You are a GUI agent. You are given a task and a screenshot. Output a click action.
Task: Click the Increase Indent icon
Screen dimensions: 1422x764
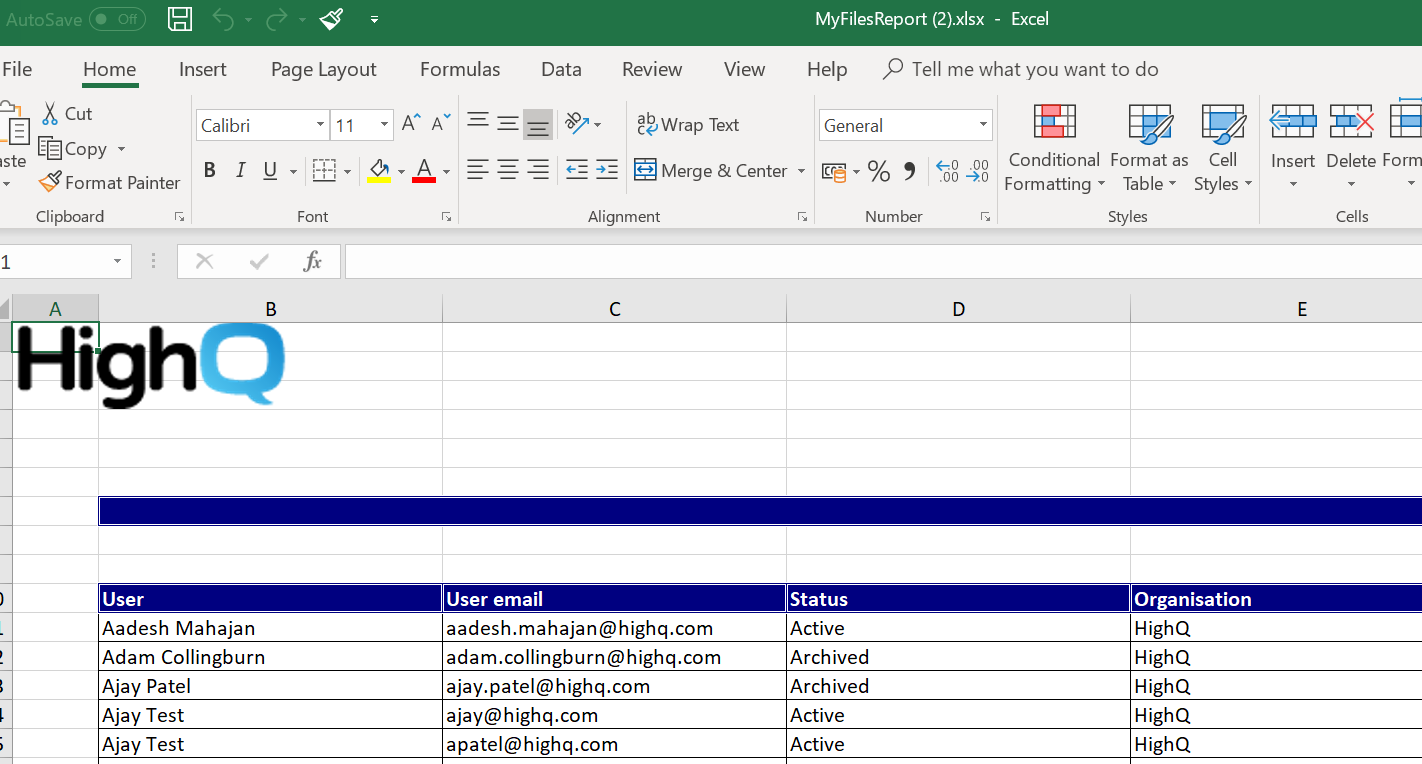pyautogui.click(x=607, y=171)
